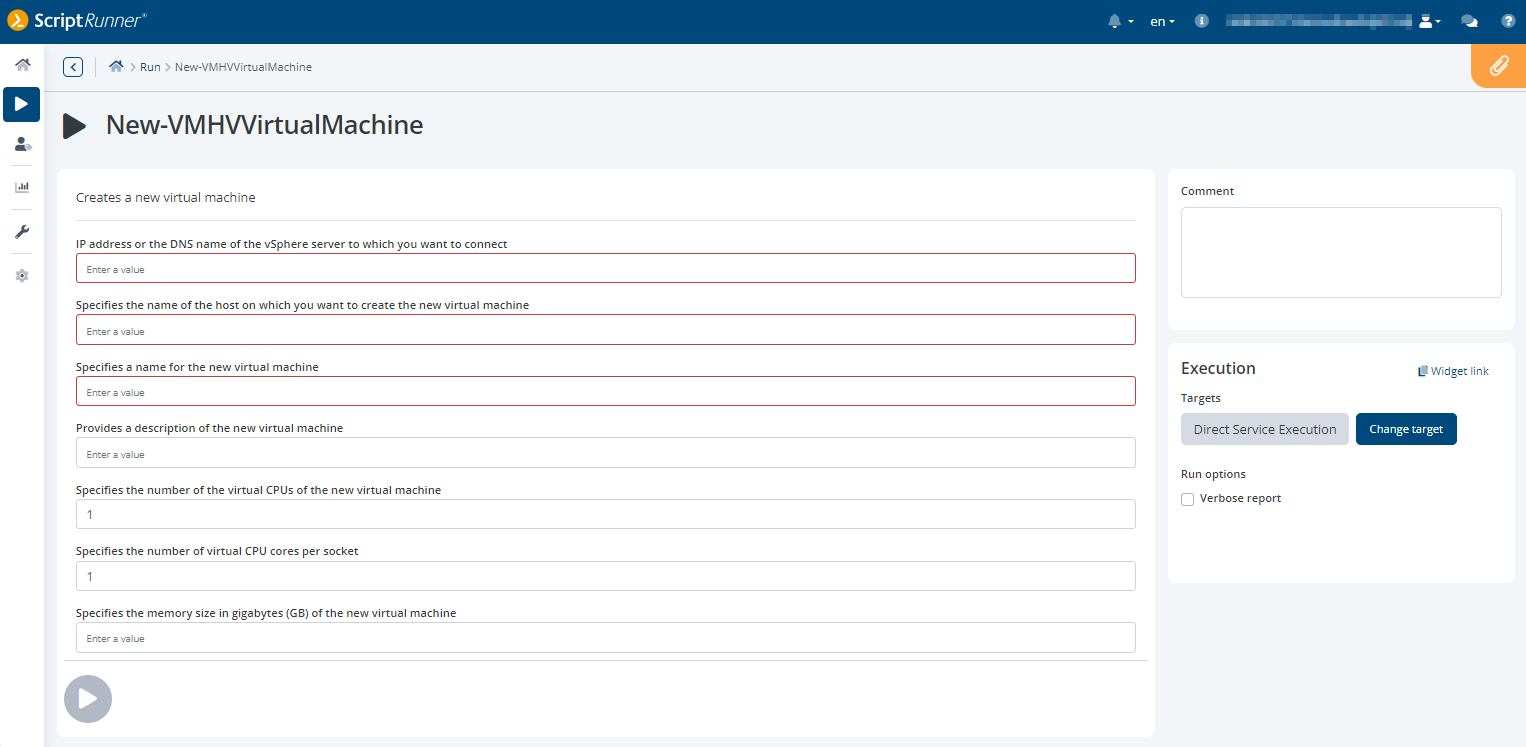Open the settings gear sidebar icon

point(22,276)
